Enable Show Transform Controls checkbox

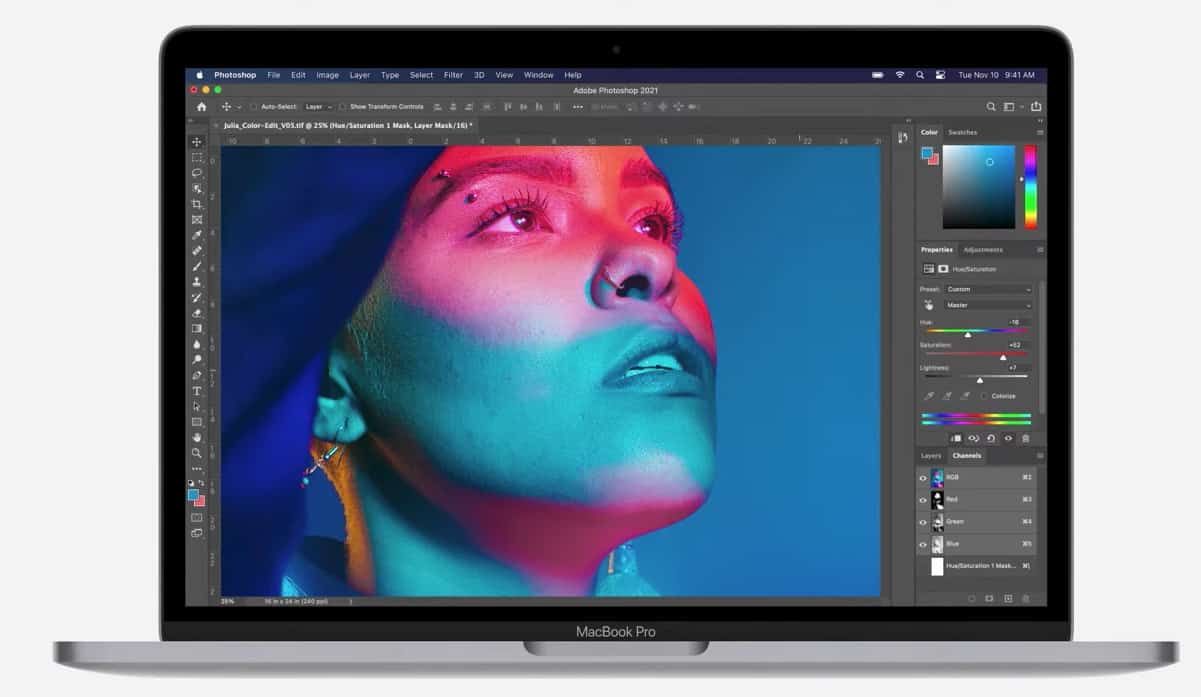point(342,106)
